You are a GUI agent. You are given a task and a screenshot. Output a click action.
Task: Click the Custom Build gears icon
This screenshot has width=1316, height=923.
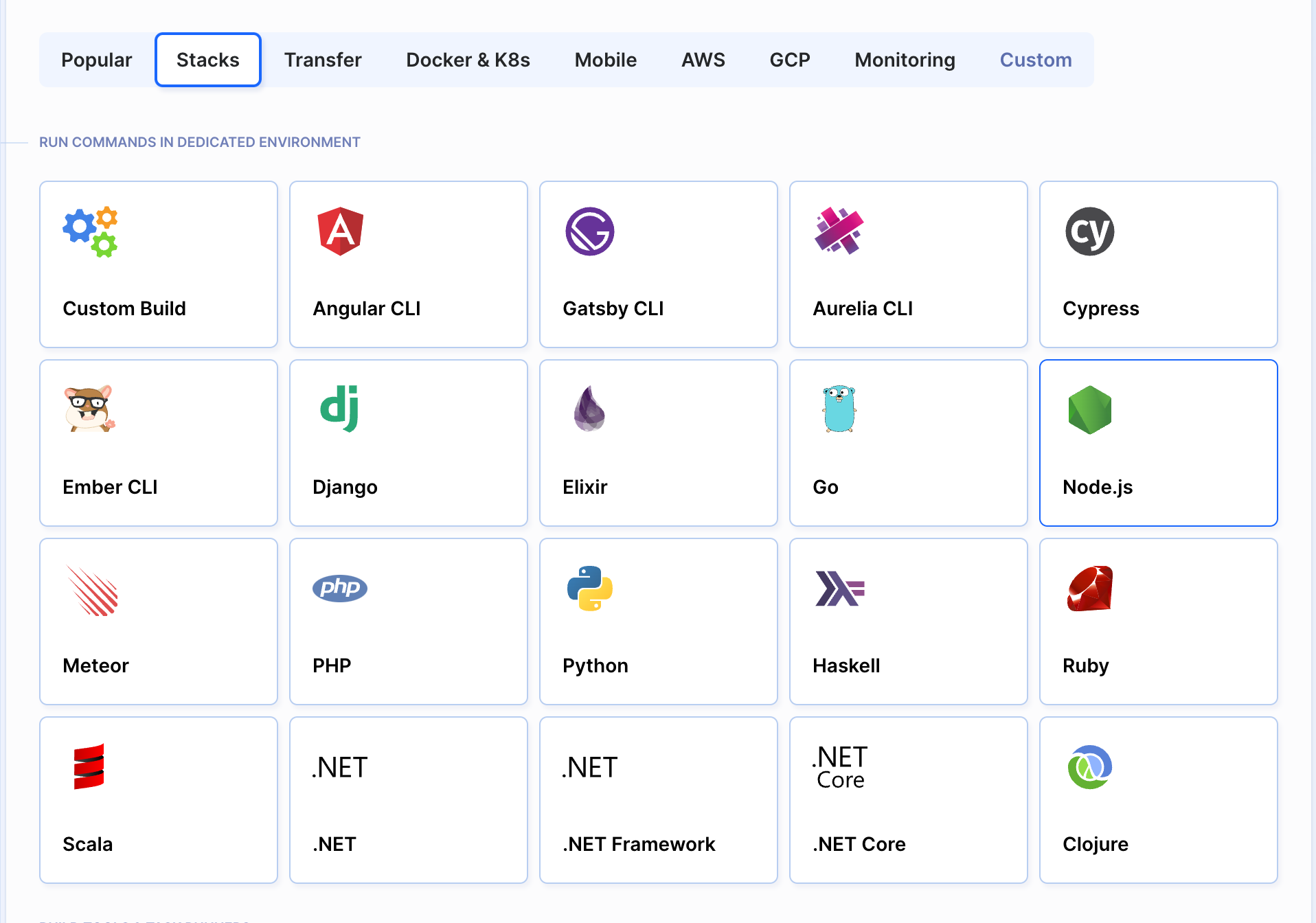pos(90,231)
